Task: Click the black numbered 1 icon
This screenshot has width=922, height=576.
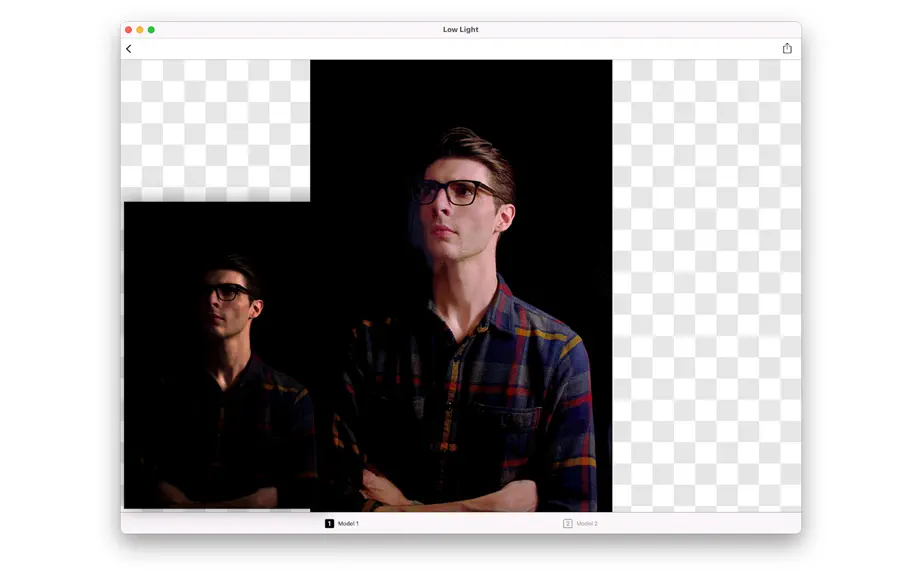Action: [x=329, y=523]
